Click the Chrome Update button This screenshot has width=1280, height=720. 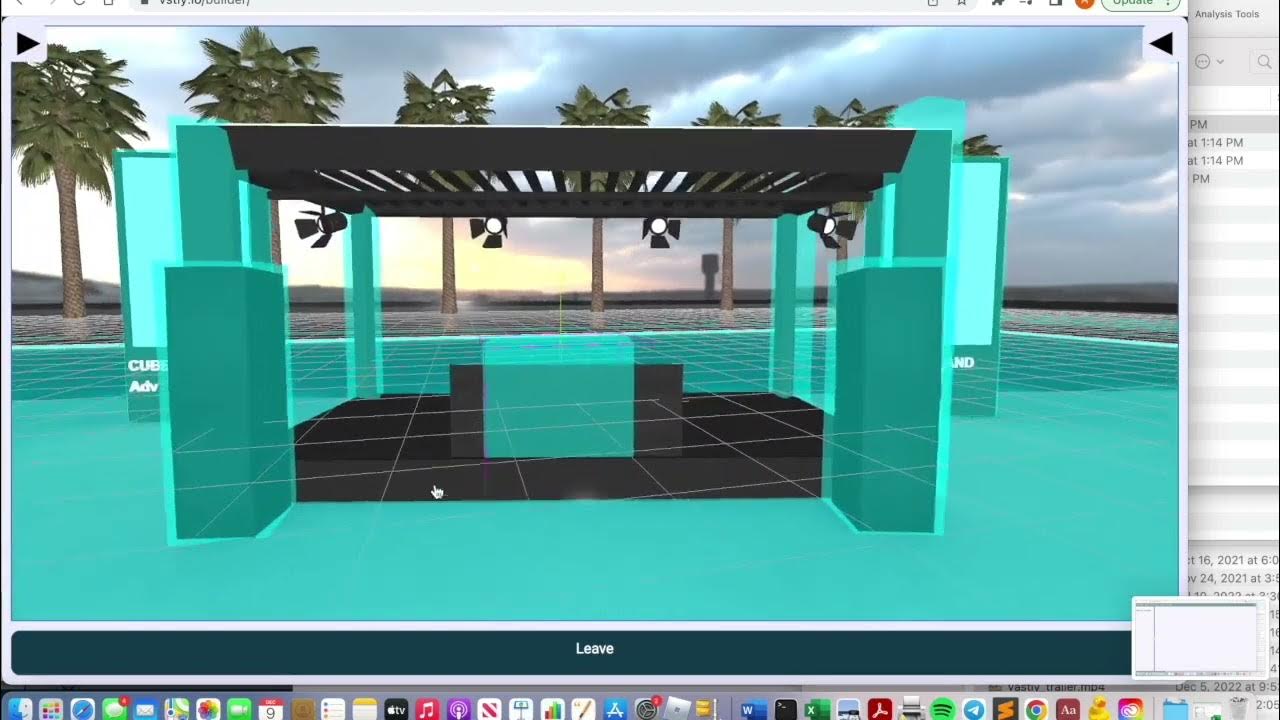click(1140, 3)
